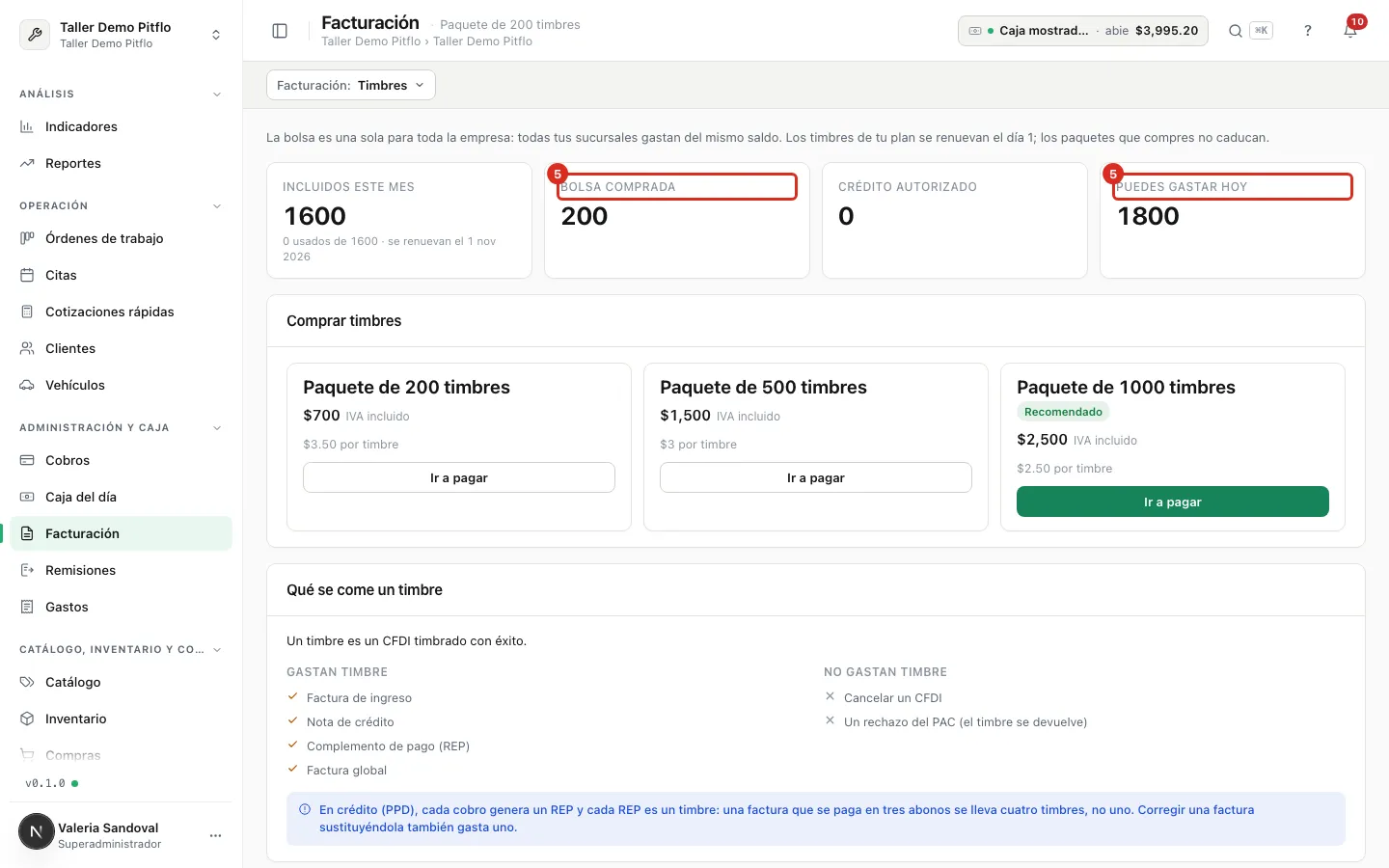Click the Remisiones icon in sidebar

coord(27,570)
